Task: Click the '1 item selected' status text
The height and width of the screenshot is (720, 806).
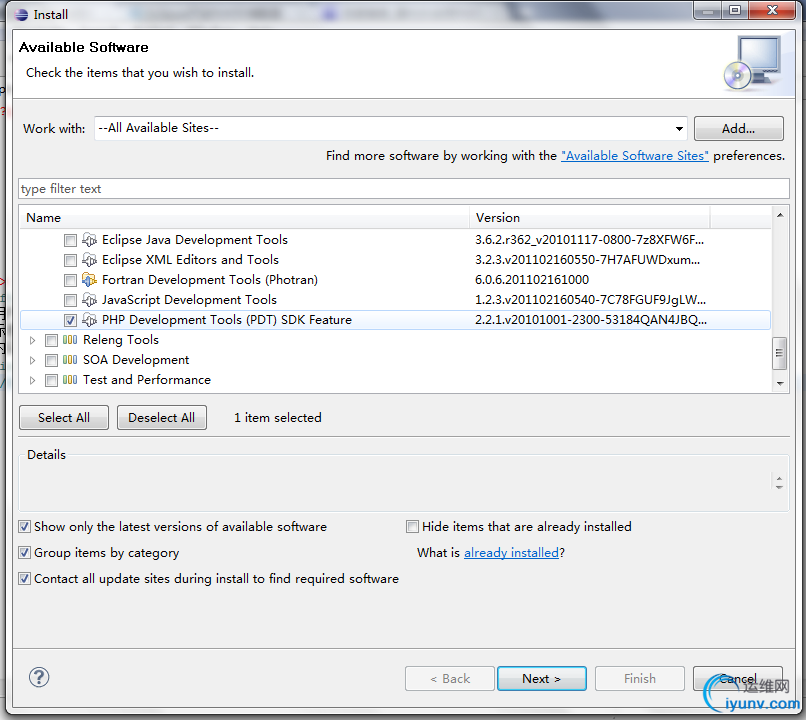Action: (278, 418)
